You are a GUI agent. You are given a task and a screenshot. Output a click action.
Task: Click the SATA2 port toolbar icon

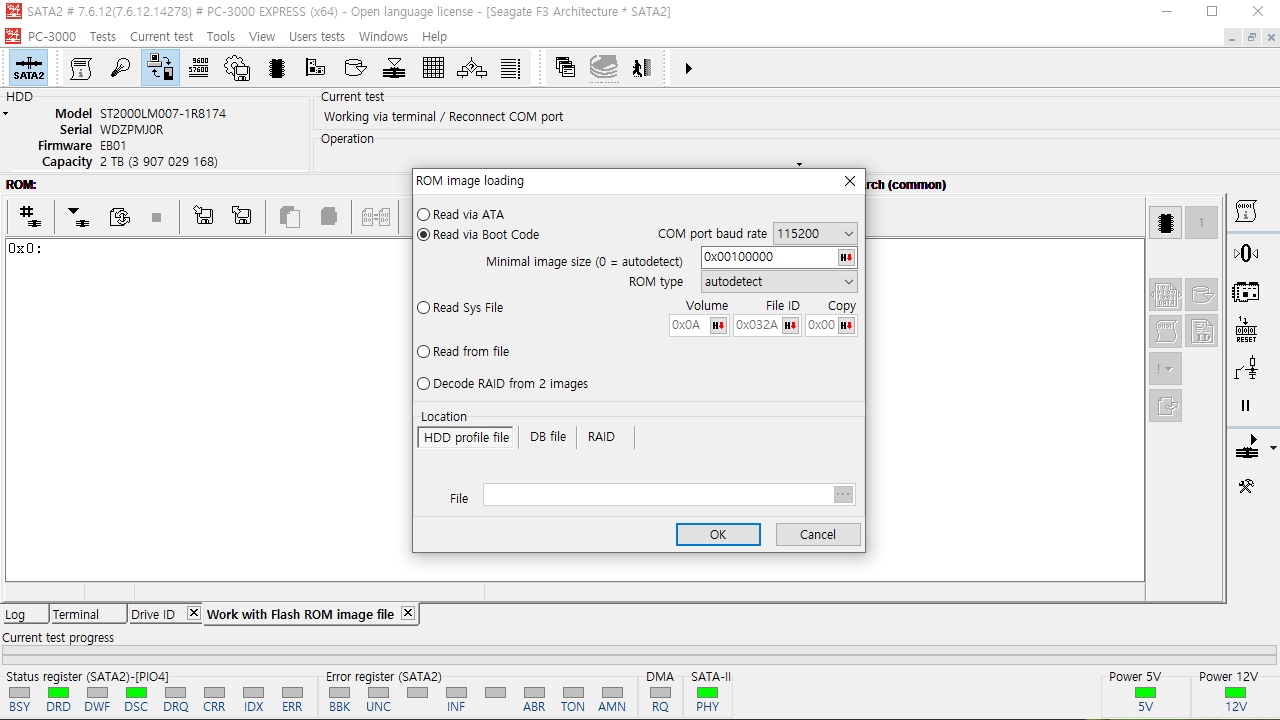click(29, 68)
